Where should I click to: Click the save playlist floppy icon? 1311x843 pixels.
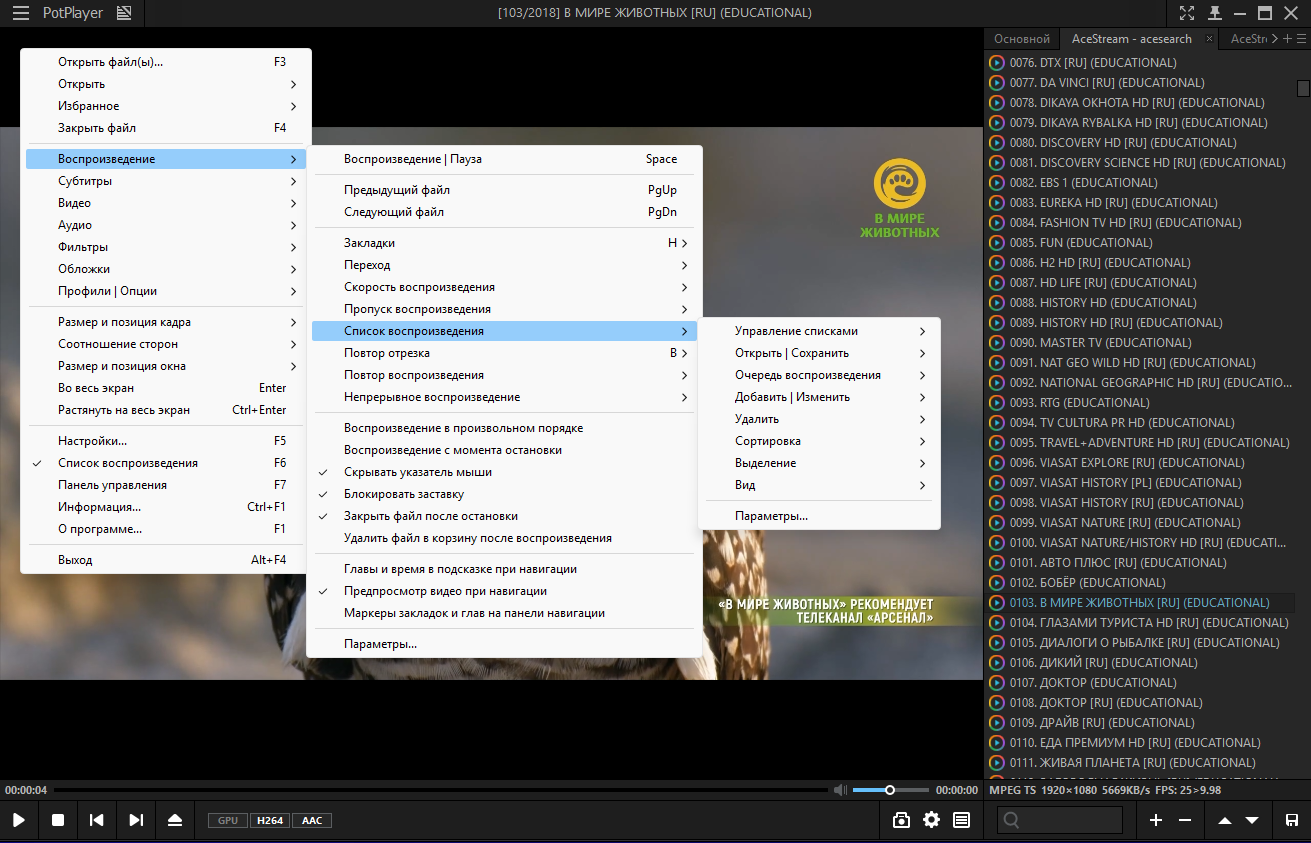(x=1291, y=820)
